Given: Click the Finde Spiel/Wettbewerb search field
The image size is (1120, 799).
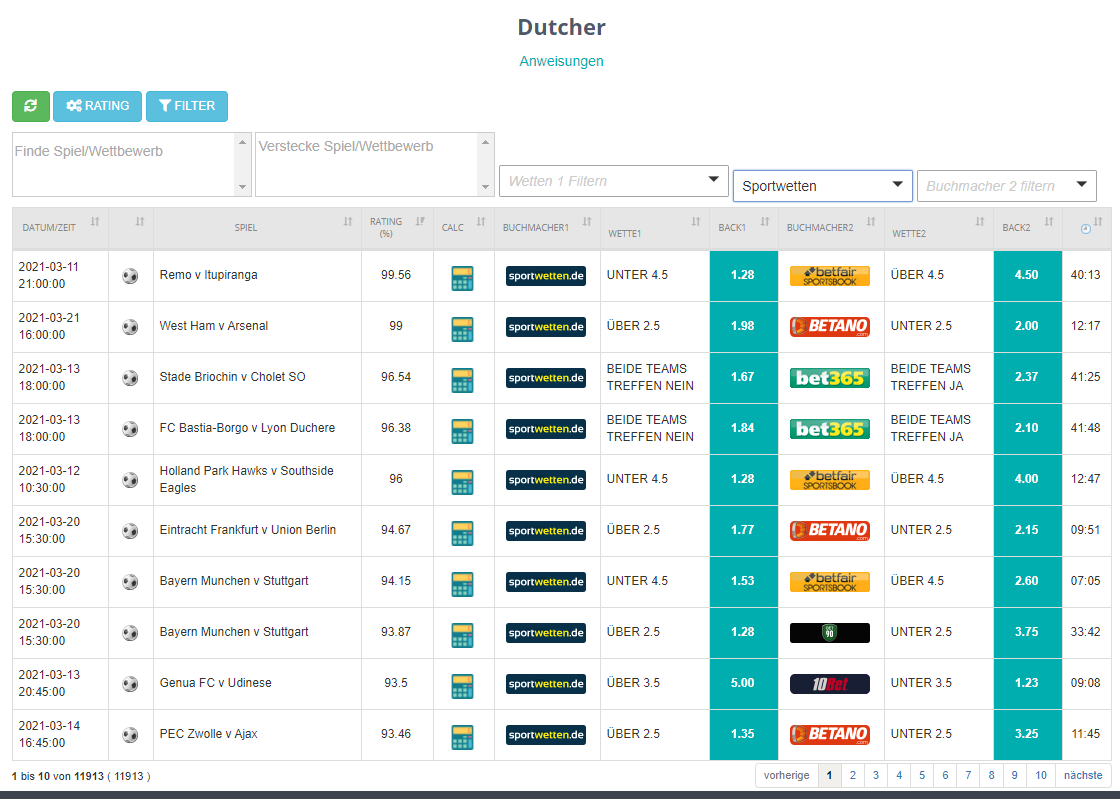Looking at the screenshot, I should 123,164.
